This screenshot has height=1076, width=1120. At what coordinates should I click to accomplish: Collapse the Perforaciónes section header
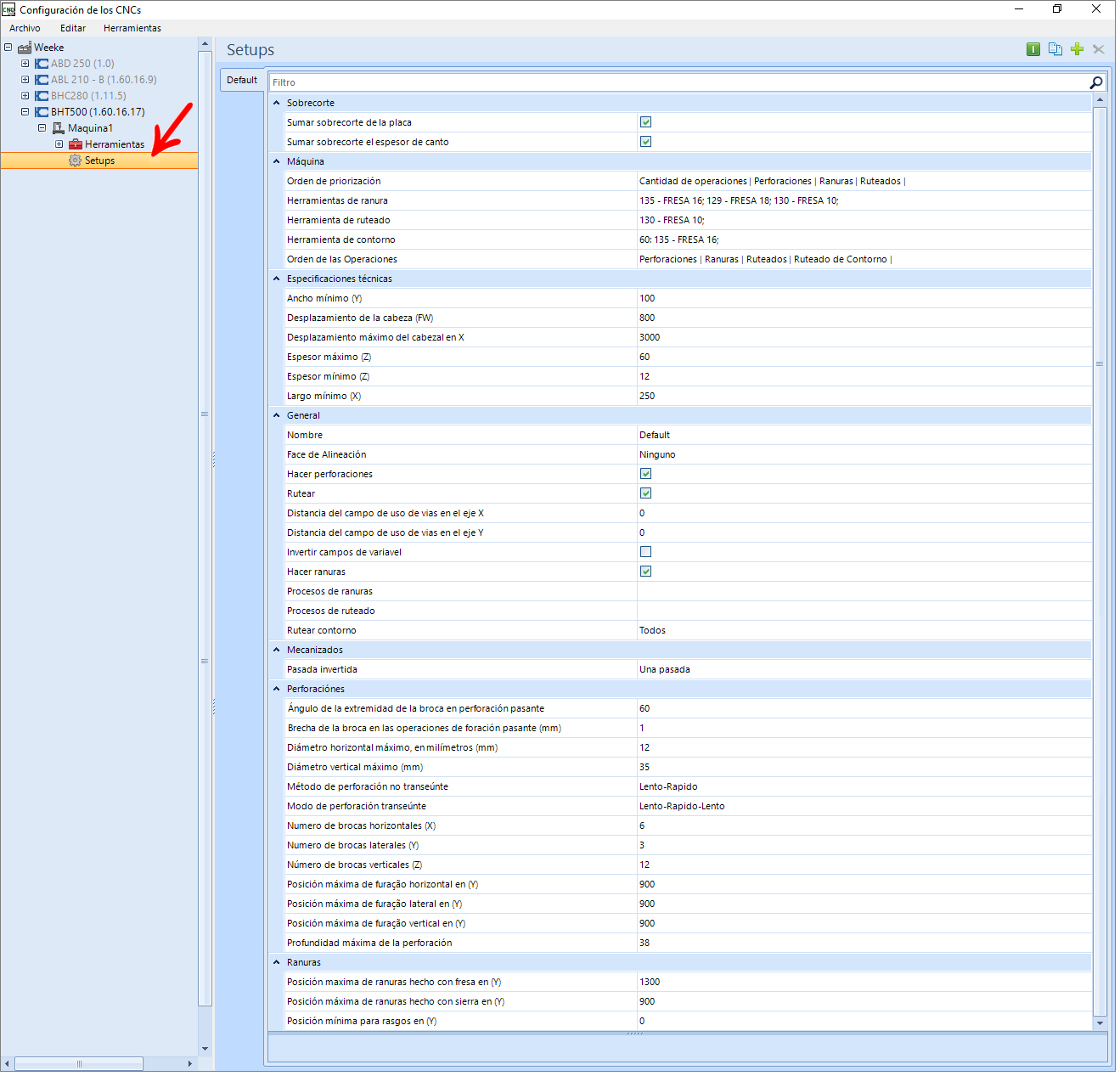tap(277, 689)
